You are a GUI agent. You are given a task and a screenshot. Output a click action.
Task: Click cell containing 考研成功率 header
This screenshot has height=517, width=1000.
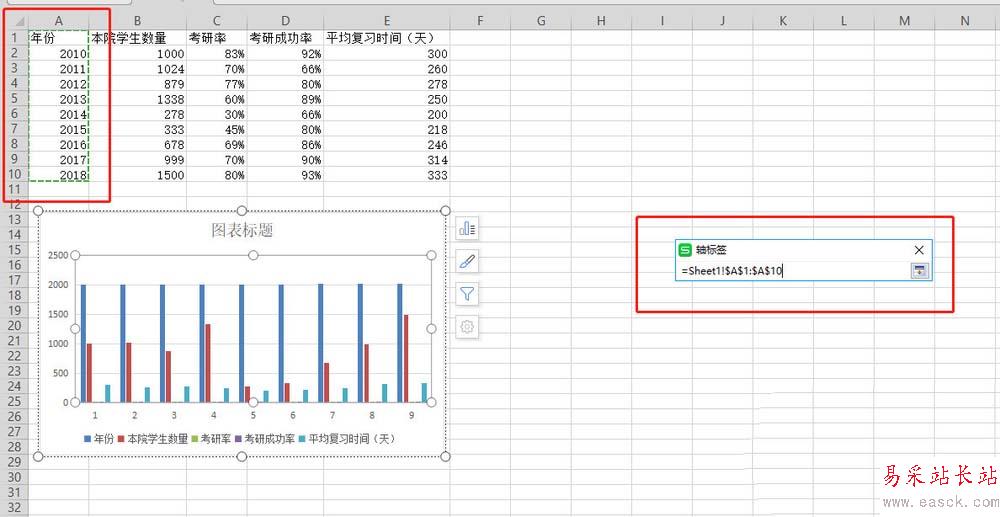285,37
